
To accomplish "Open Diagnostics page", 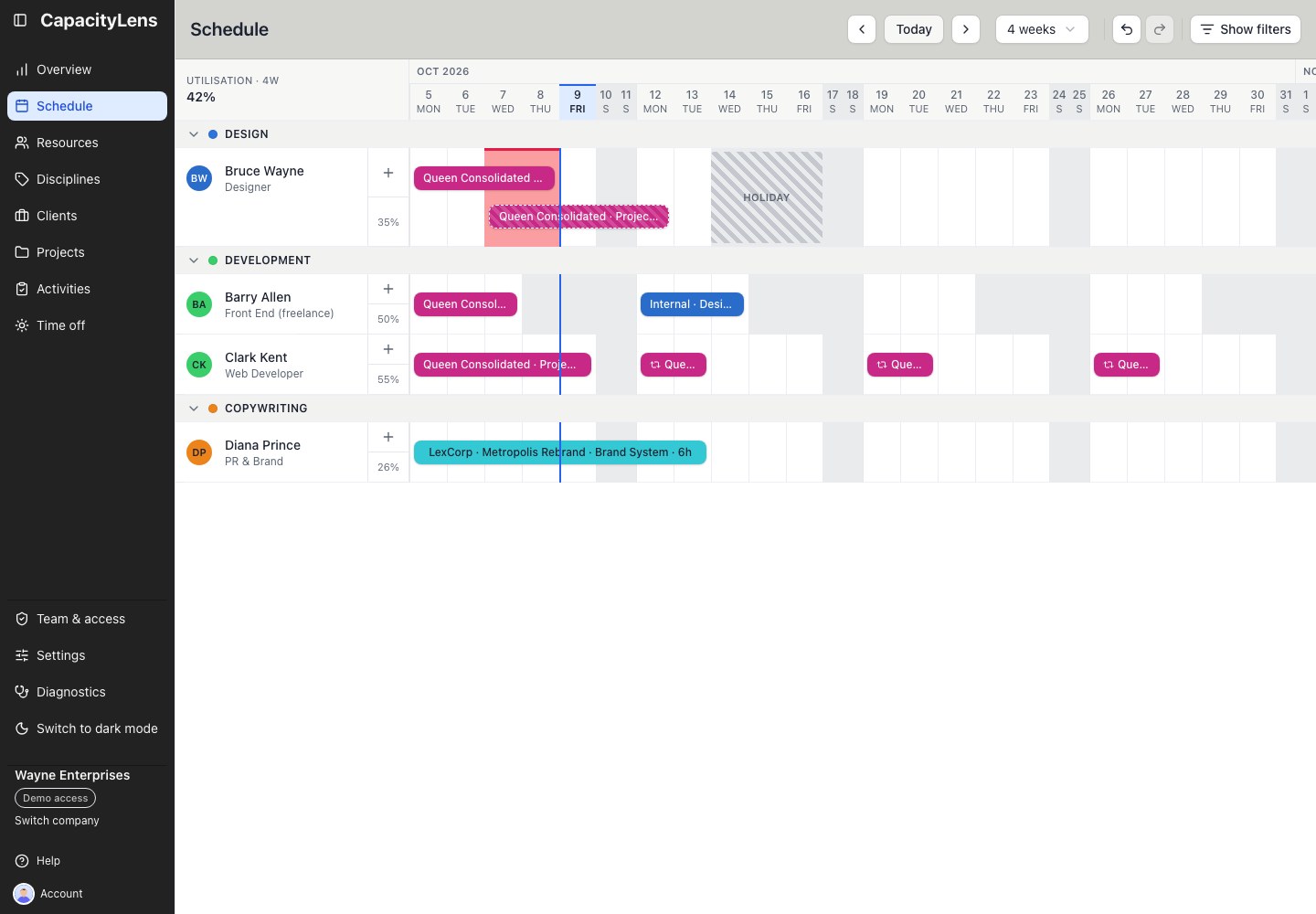I will coord(87,692).
